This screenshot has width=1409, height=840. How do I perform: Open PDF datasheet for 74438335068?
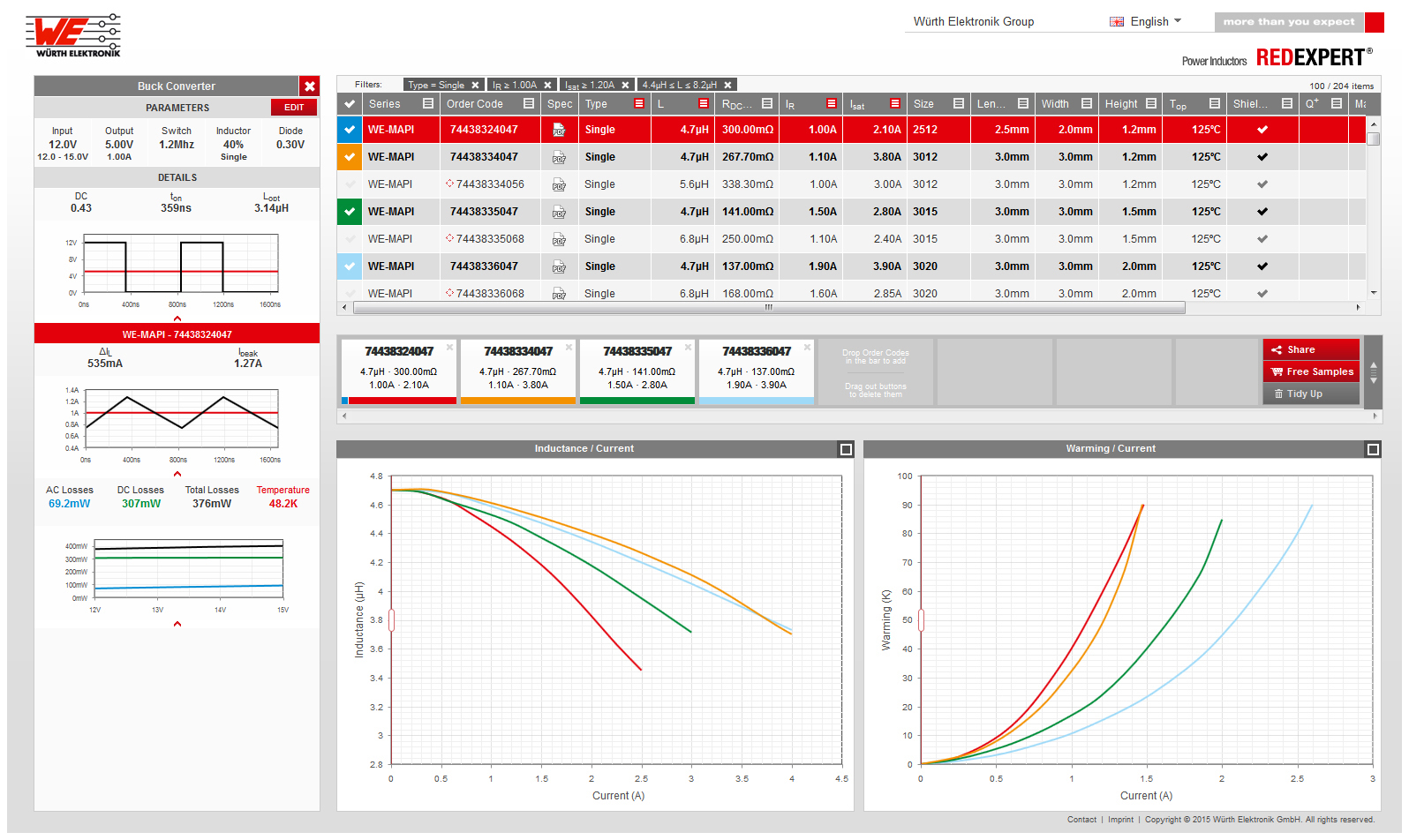click(x=559, y=240)
